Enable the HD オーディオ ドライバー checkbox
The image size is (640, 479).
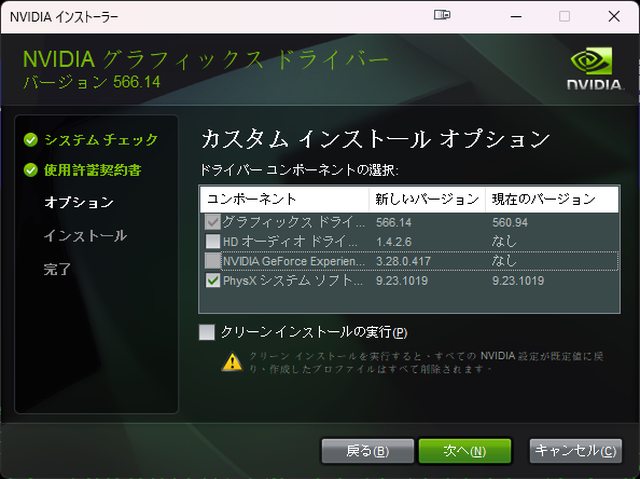(212, 241)
